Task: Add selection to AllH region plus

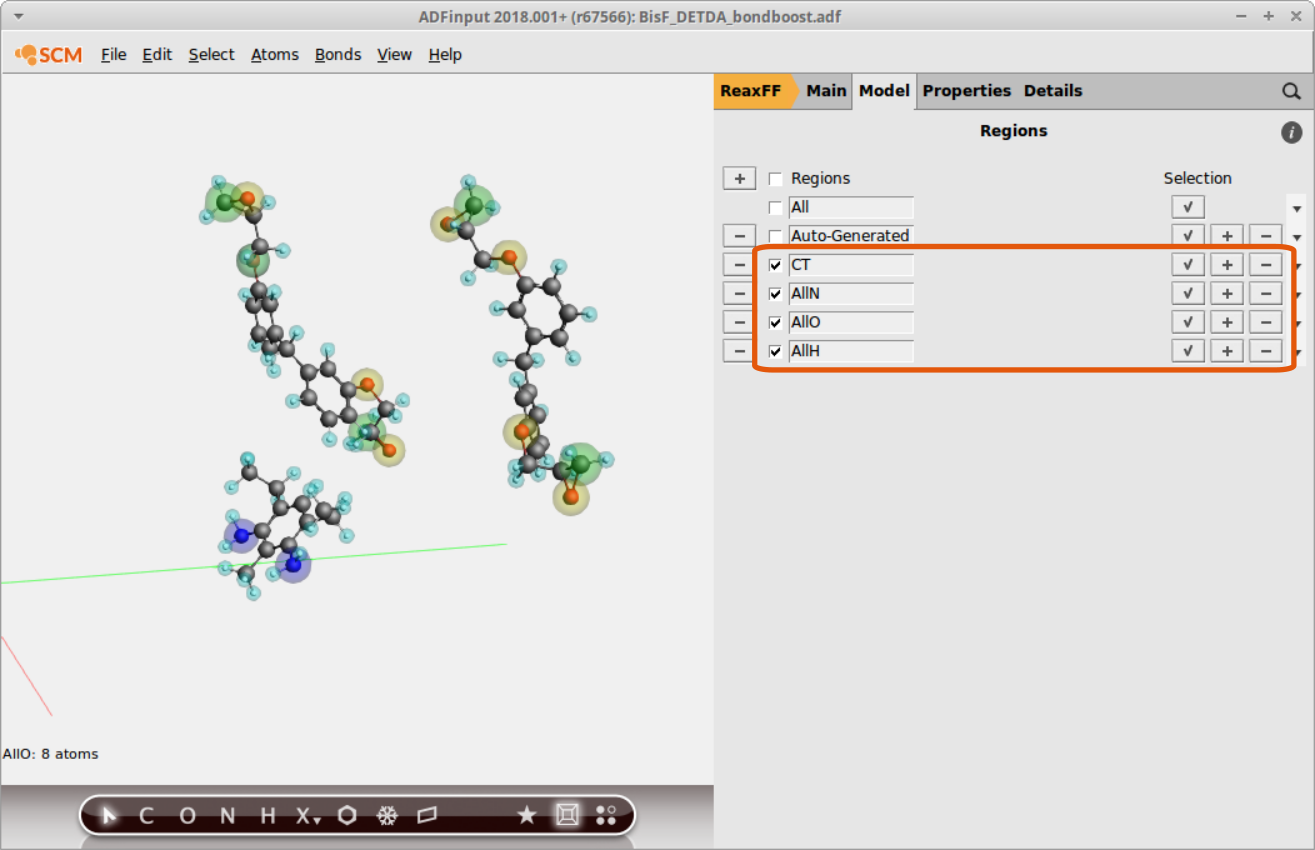Action: (x=1227, y=352)
